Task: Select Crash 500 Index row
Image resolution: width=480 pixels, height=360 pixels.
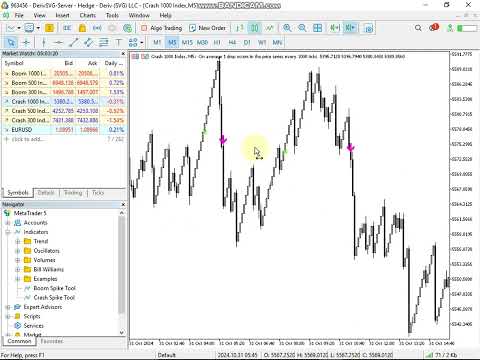Action: coord(64,111)
